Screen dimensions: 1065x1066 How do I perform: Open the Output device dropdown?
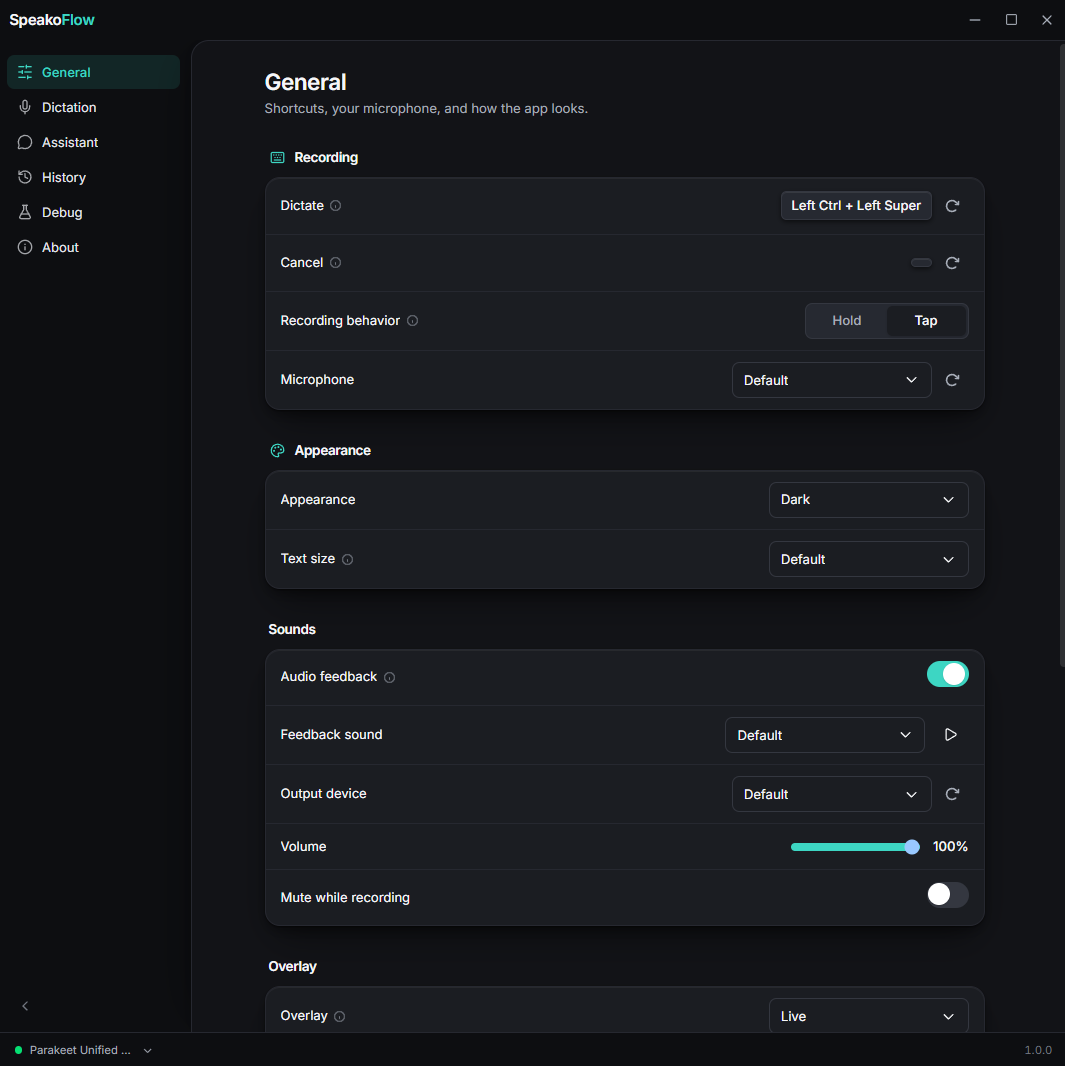click(x=831, y=794)
